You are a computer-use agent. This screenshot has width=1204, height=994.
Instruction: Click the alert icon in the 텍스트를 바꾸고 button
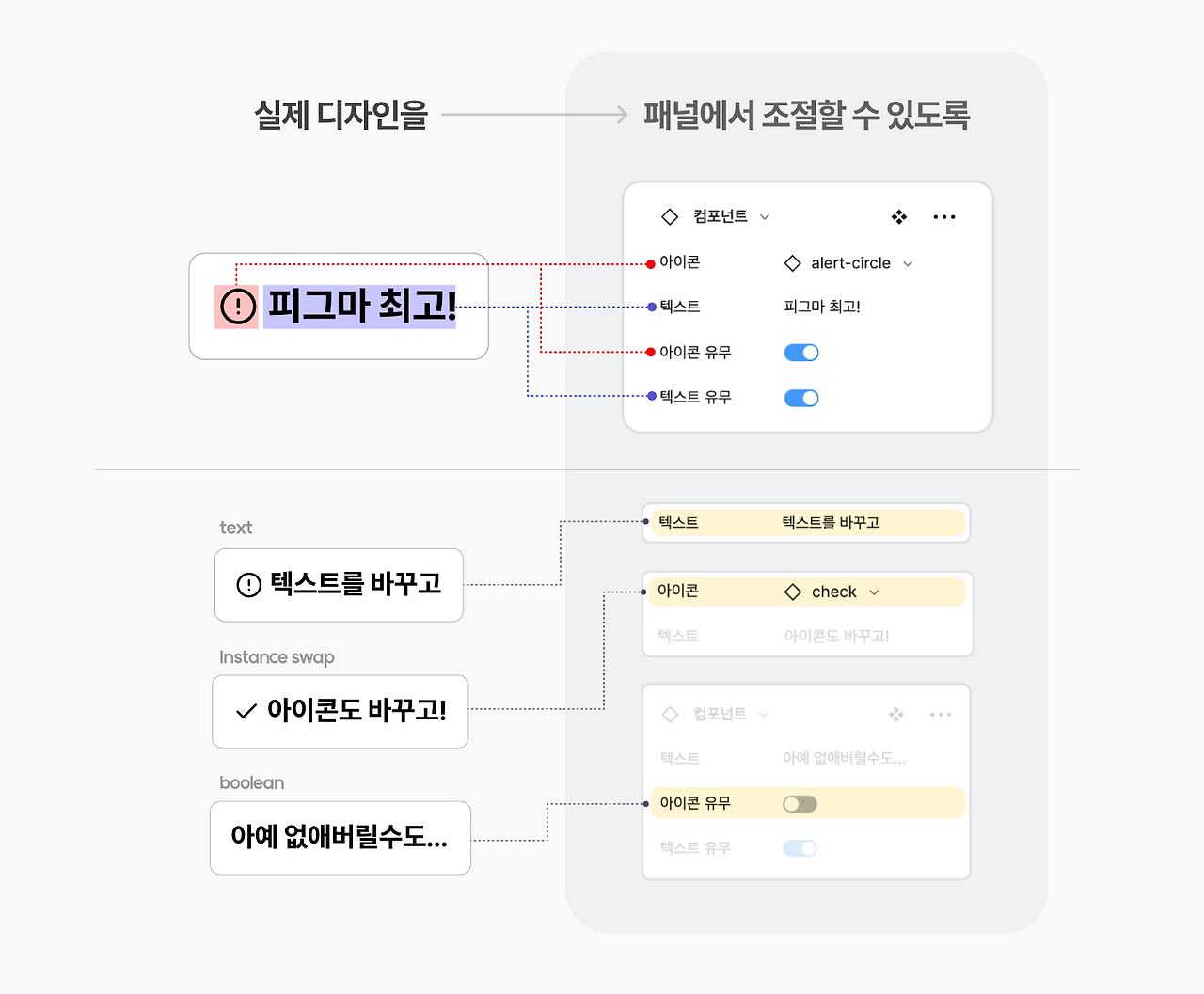pos(248,585)
